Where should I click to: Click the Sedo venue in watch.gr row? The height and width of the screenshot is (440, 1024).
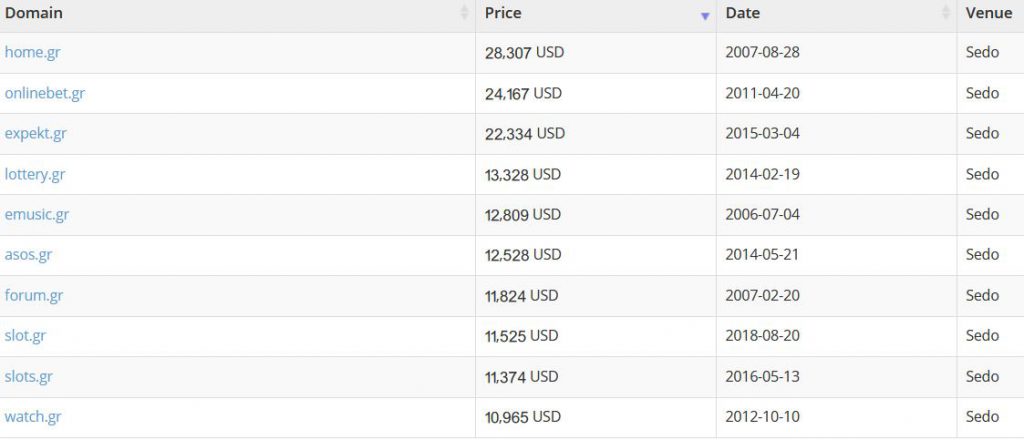coord(982,416)
